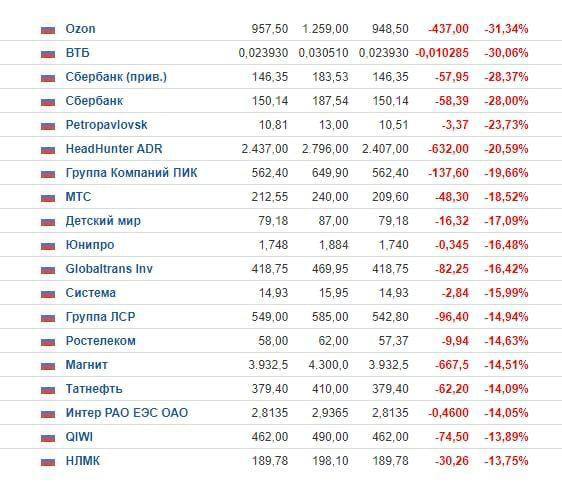Open the Сбербанк ordinary shares link
562x494 pixels.
point(94,101)
